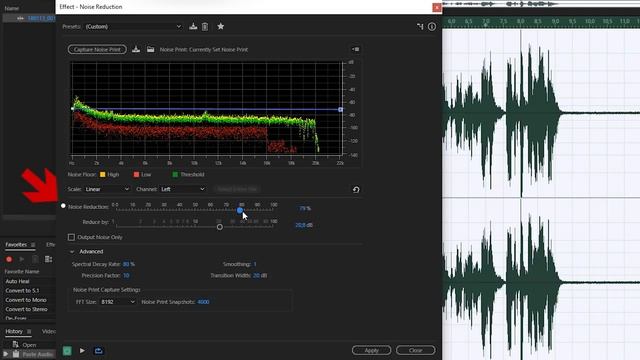
Task: Open the FFT Size dropdown set to 8192
Action: click(x=118, y=302)
